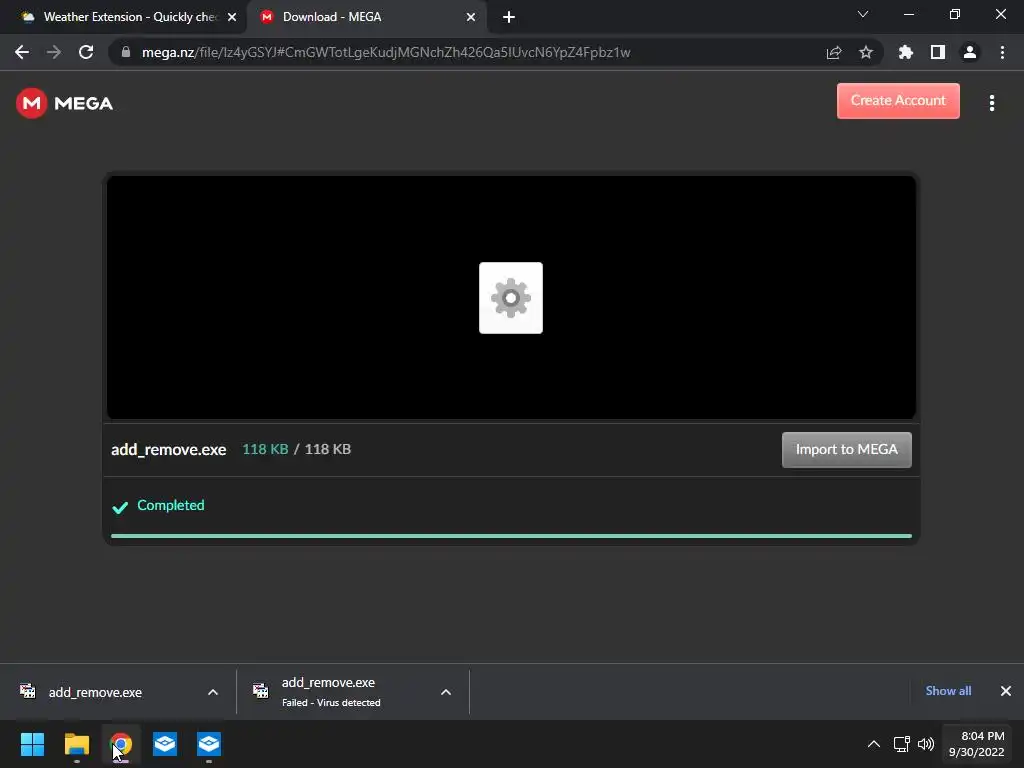Viewport: 1024px width, 768px height.
Task: Show hidden system tray icons
Action: (x=874, y=744)
